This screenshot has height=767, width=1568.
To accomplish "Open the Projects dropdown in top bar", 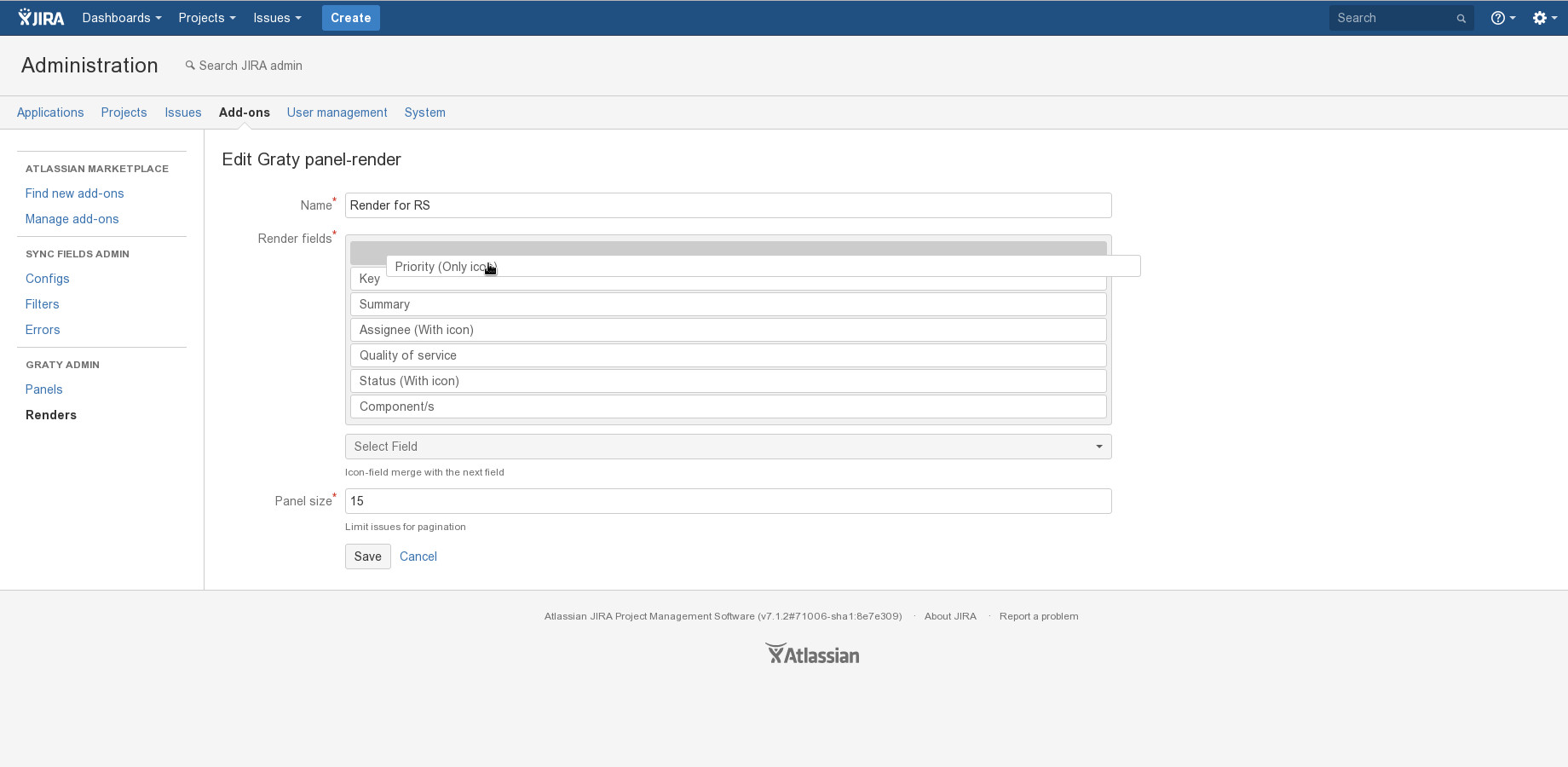I will click(x=207, y=17).
